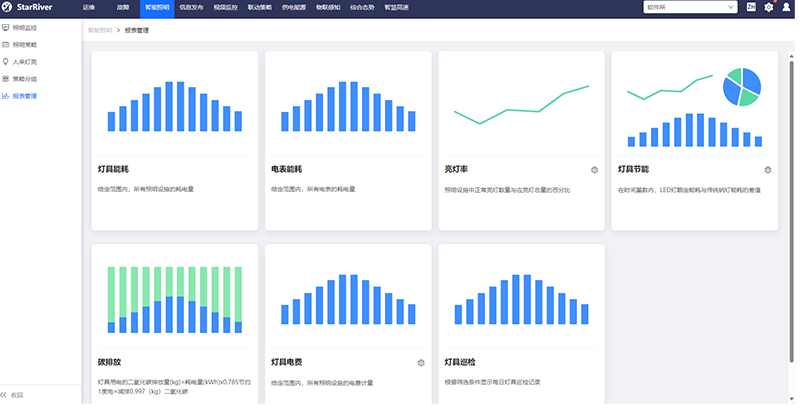Expand the 软件所 dropdown selector

tap(689, 7)
